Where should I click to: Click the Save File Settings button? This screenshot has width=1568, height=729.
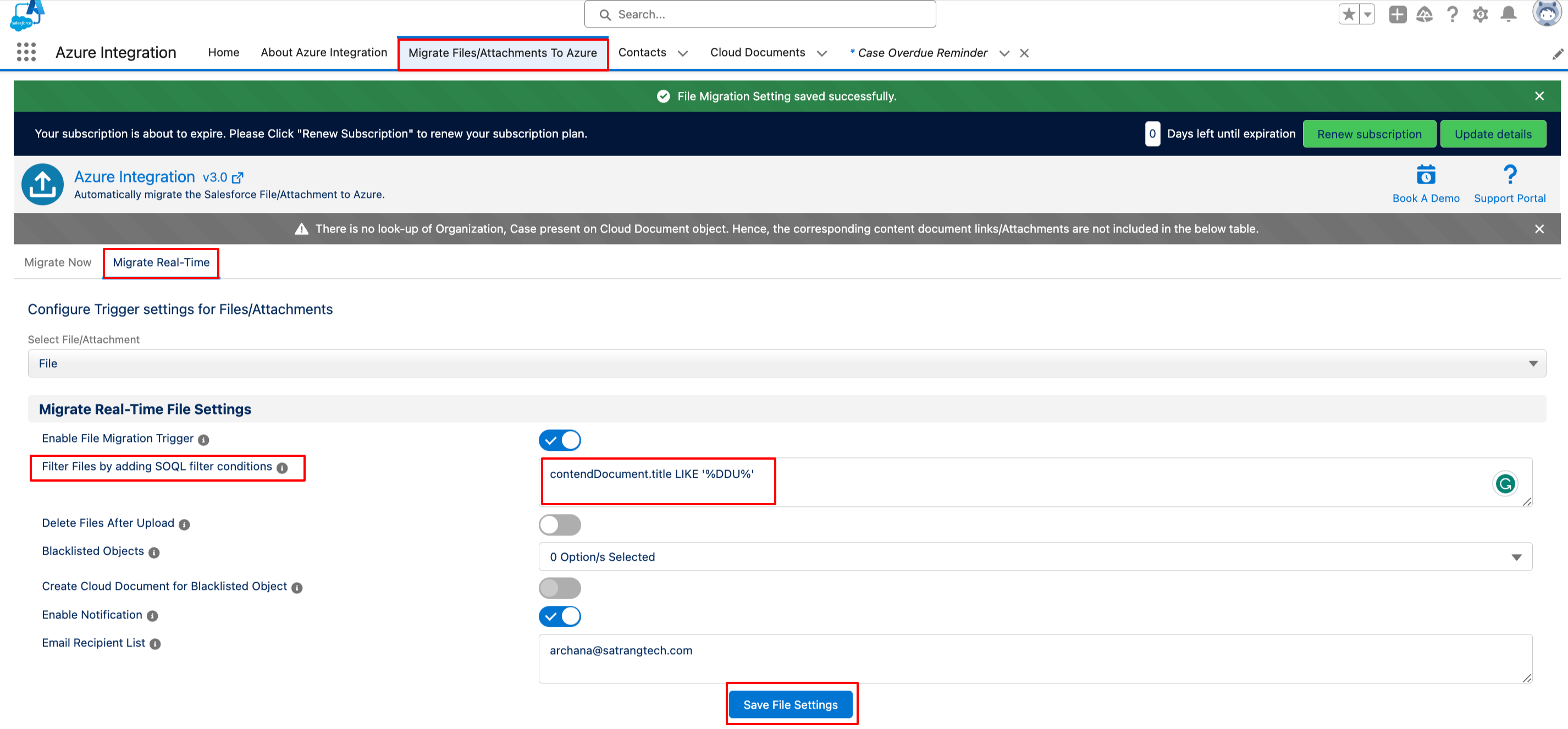(x=790, y=705)
